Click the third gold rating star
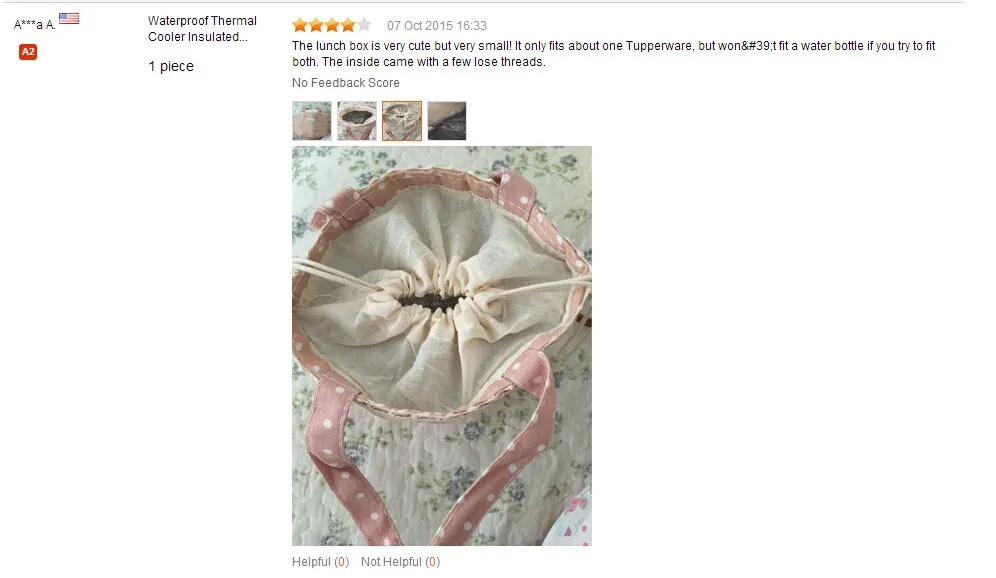The height and width of the screenshot is (578, 996). [332, 25]
